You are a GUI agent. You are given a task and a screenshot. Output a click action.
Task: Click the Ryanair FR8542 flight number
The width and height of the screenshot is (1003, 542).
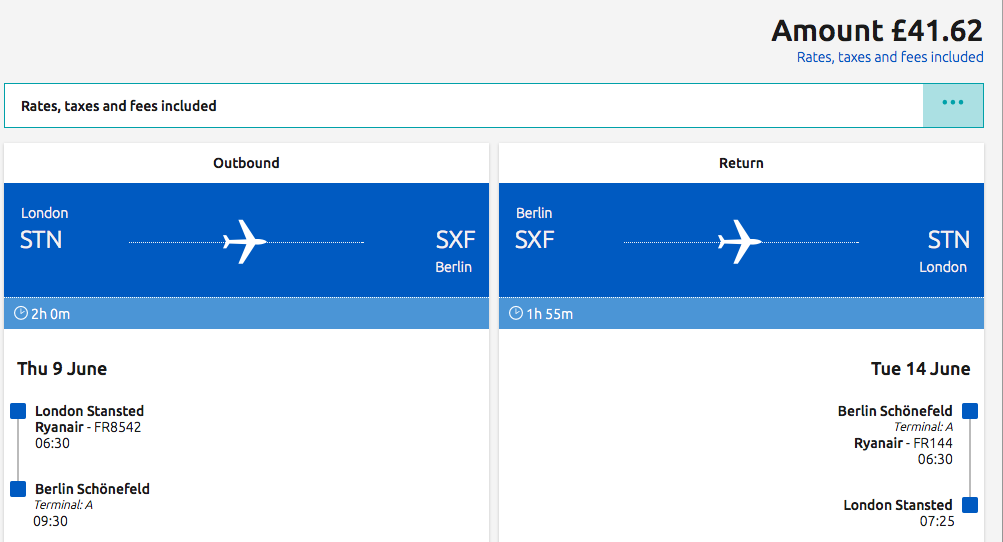(x=118, y=427)
